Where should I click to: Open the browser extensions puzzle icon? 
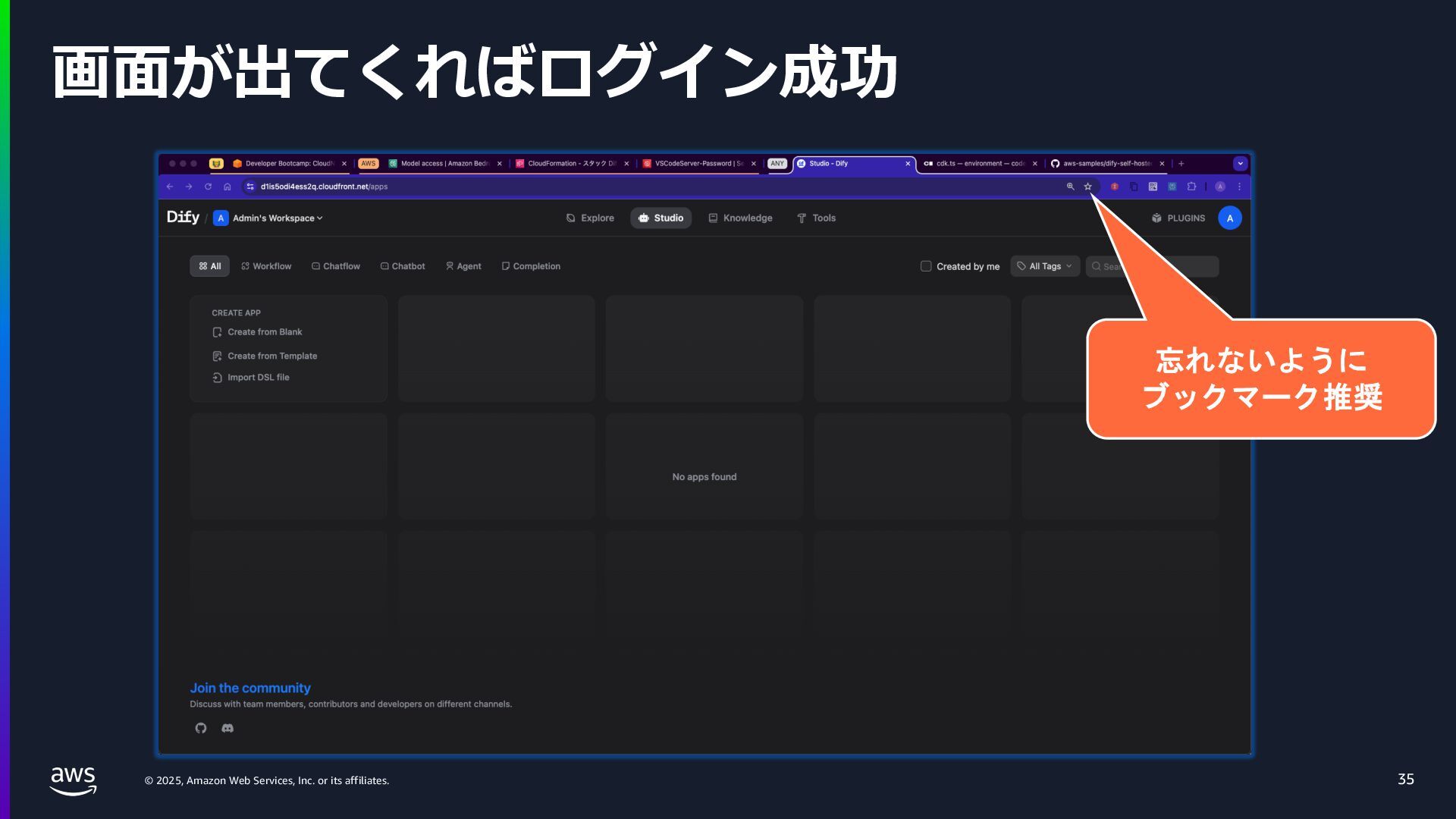tap(1191, 187)
